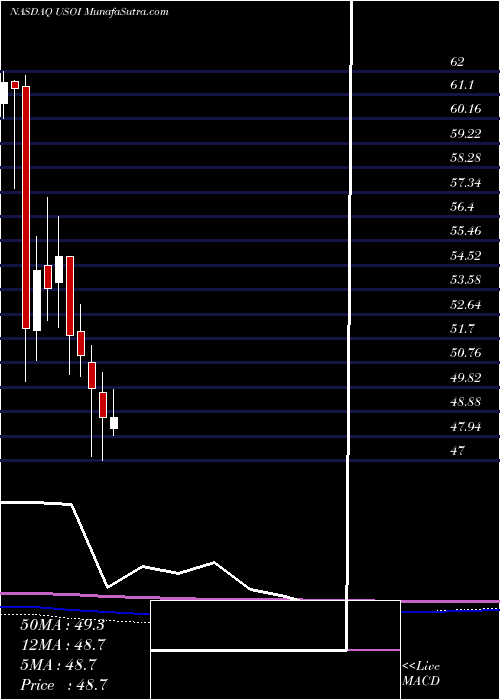Click the small red candle near 61.1
This screenshot has width=500, height=700.
[x=15, y=85]
